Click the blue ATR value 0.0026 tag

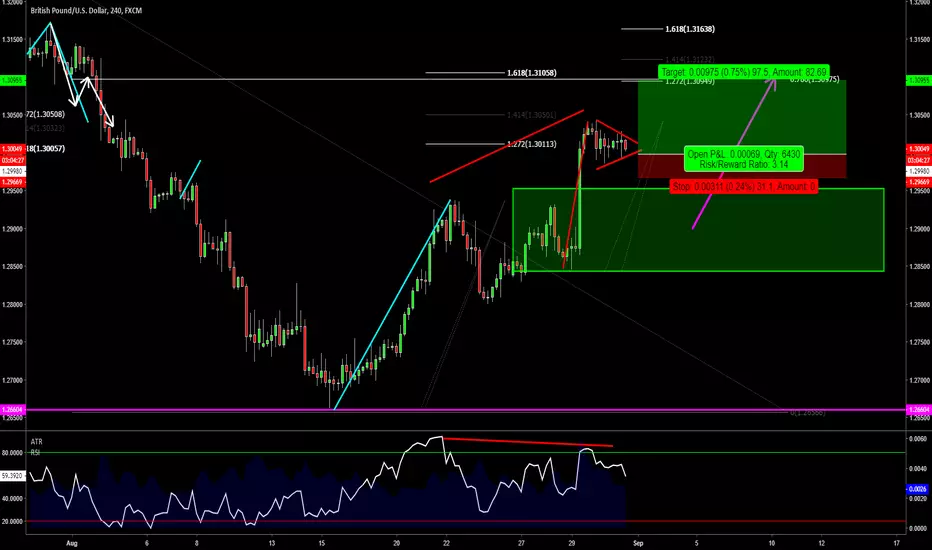click(x=918, y=489)
